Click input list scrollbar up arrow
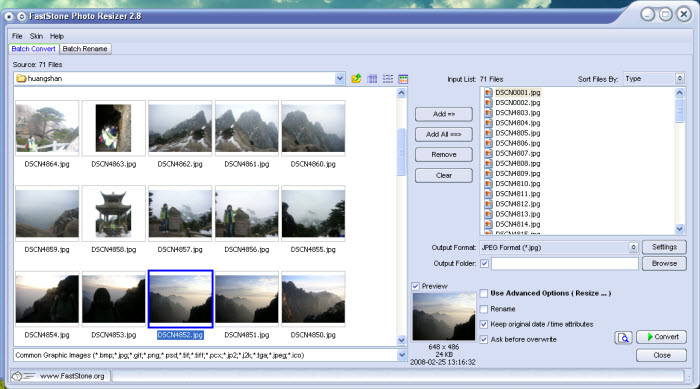700x389 pixels. click(679, 93)
